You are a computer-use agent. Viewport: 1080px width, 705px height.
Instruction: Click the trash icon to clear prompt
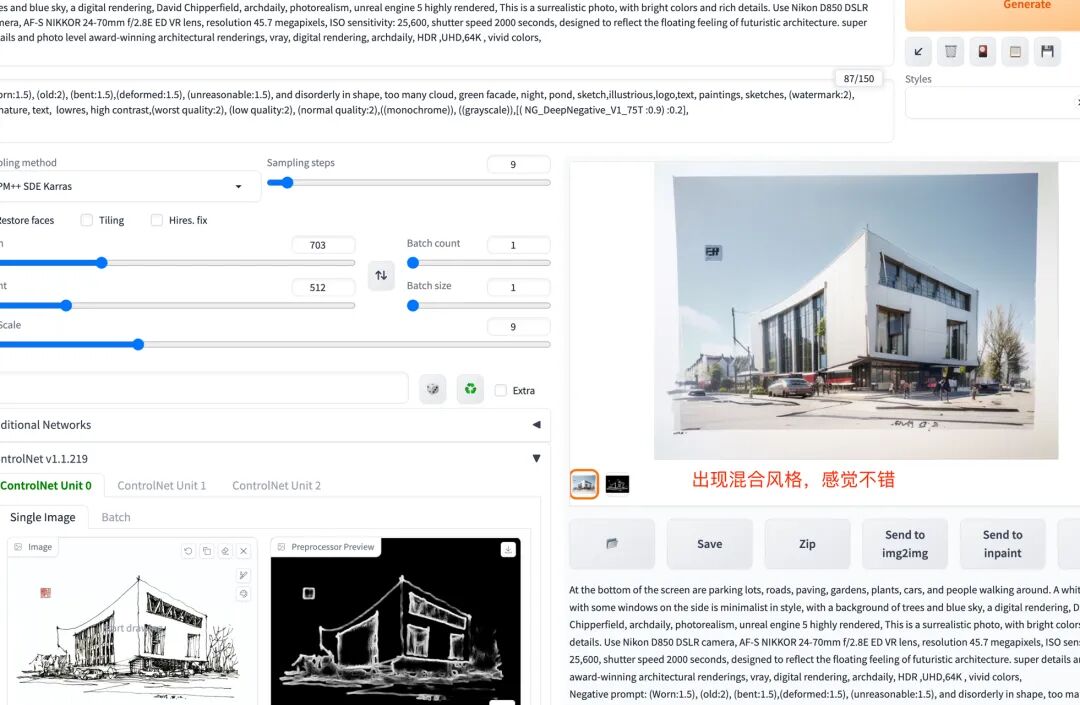(x=951, y=52)
